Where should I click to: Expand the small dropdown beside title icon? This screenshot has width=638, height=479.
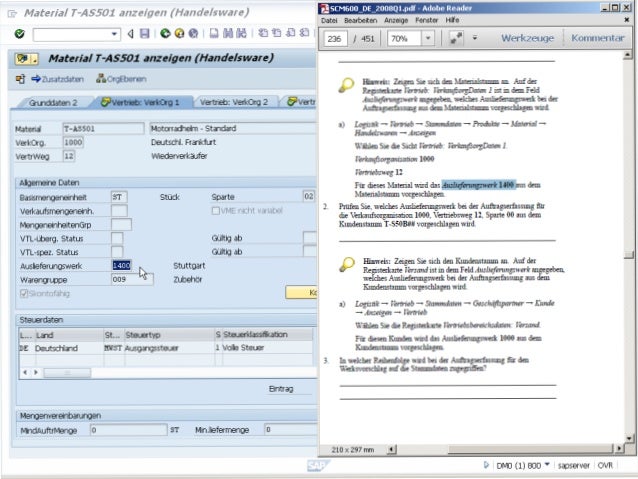click(35, 59)
